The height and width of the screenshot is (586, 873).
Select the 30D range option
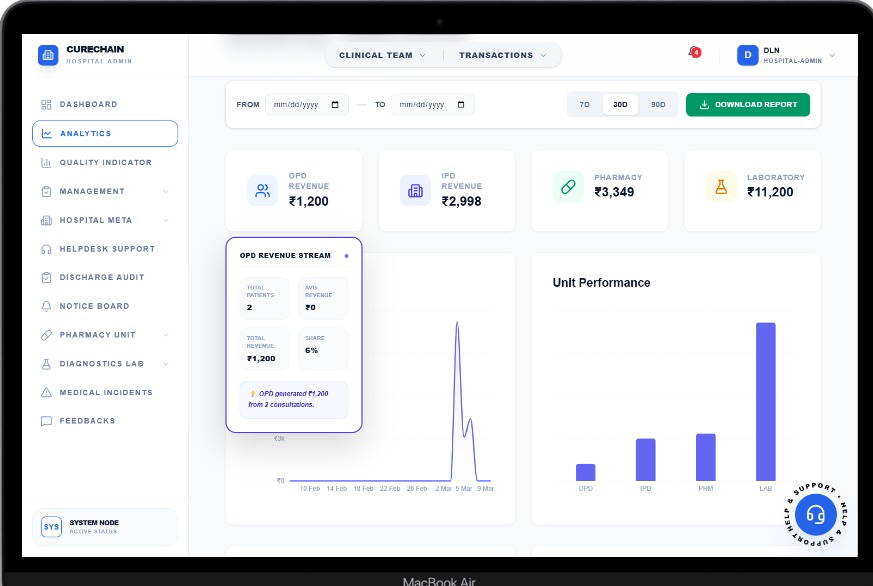620,104
